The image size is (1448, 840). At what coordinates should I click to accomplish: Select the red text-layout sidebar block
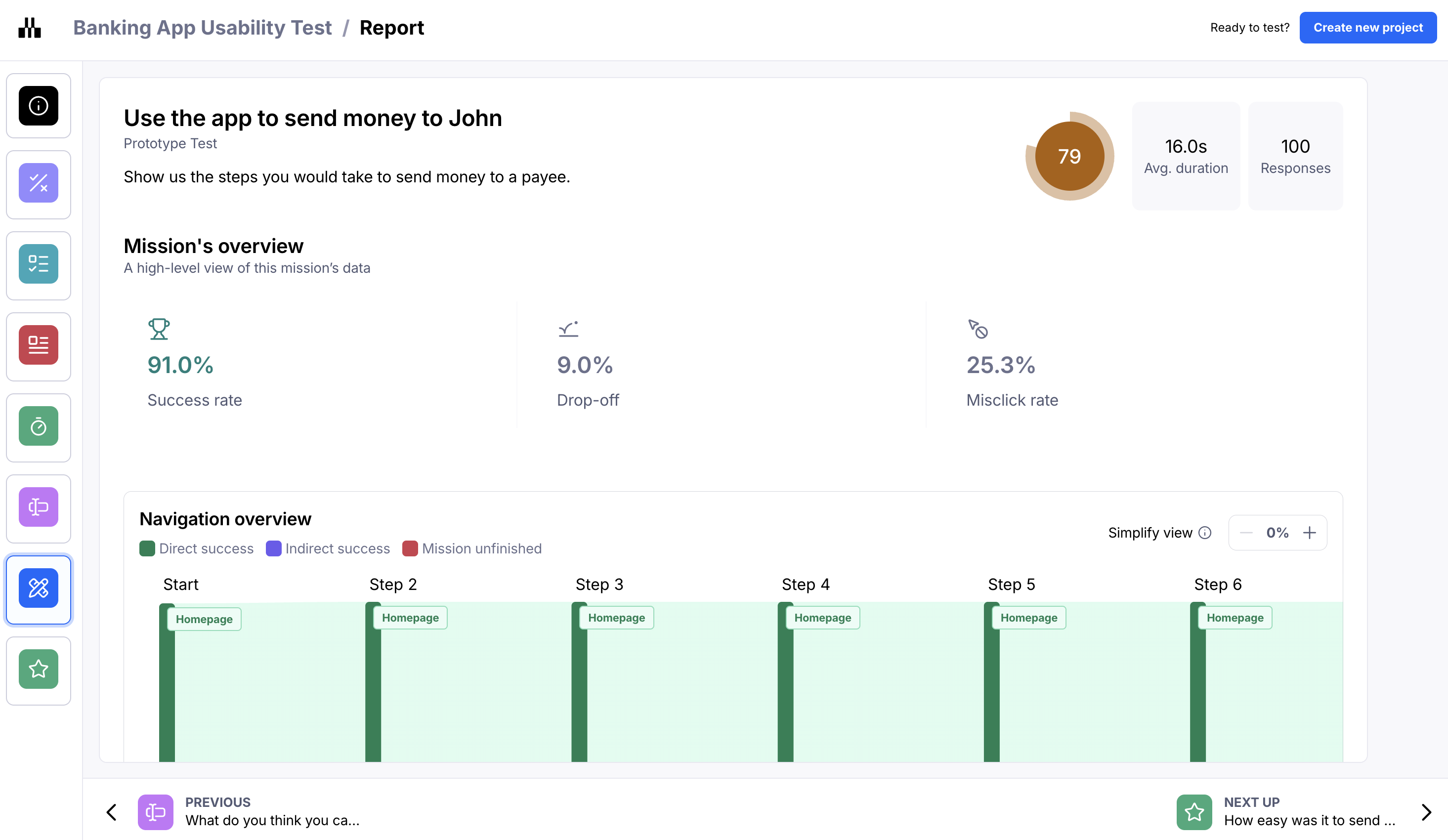click(39, 345)
